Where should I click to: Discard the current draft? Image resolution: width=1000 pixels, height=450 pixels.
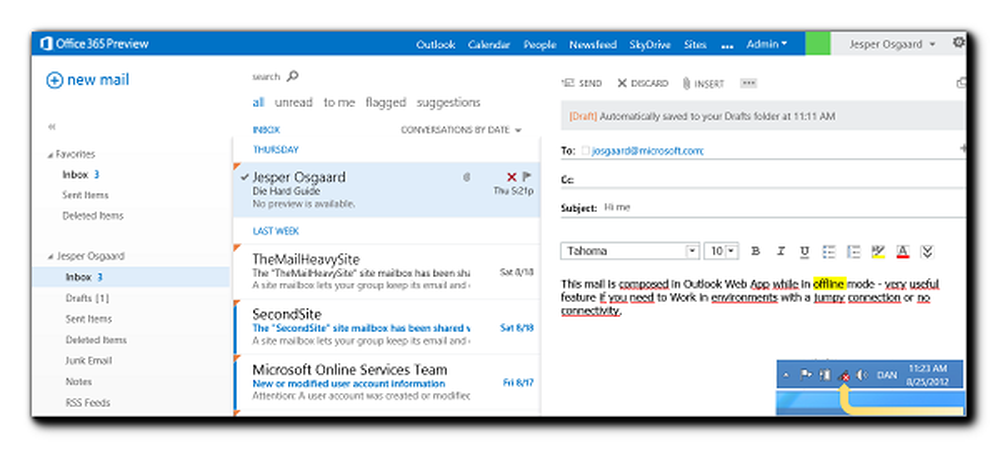(x=642, y=83)
